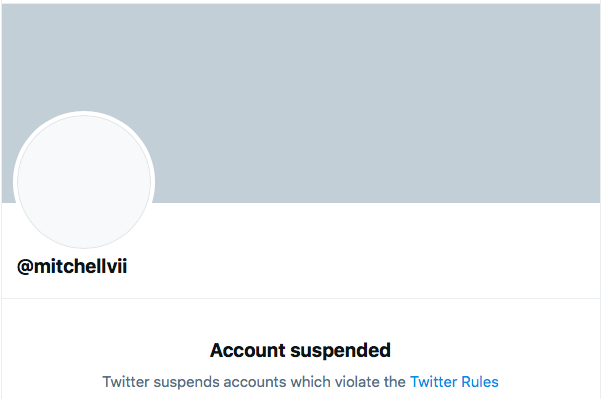The height and width of the screenshot is (399, 608).
Task: Click the Account suspended heading
Action: 300,351
